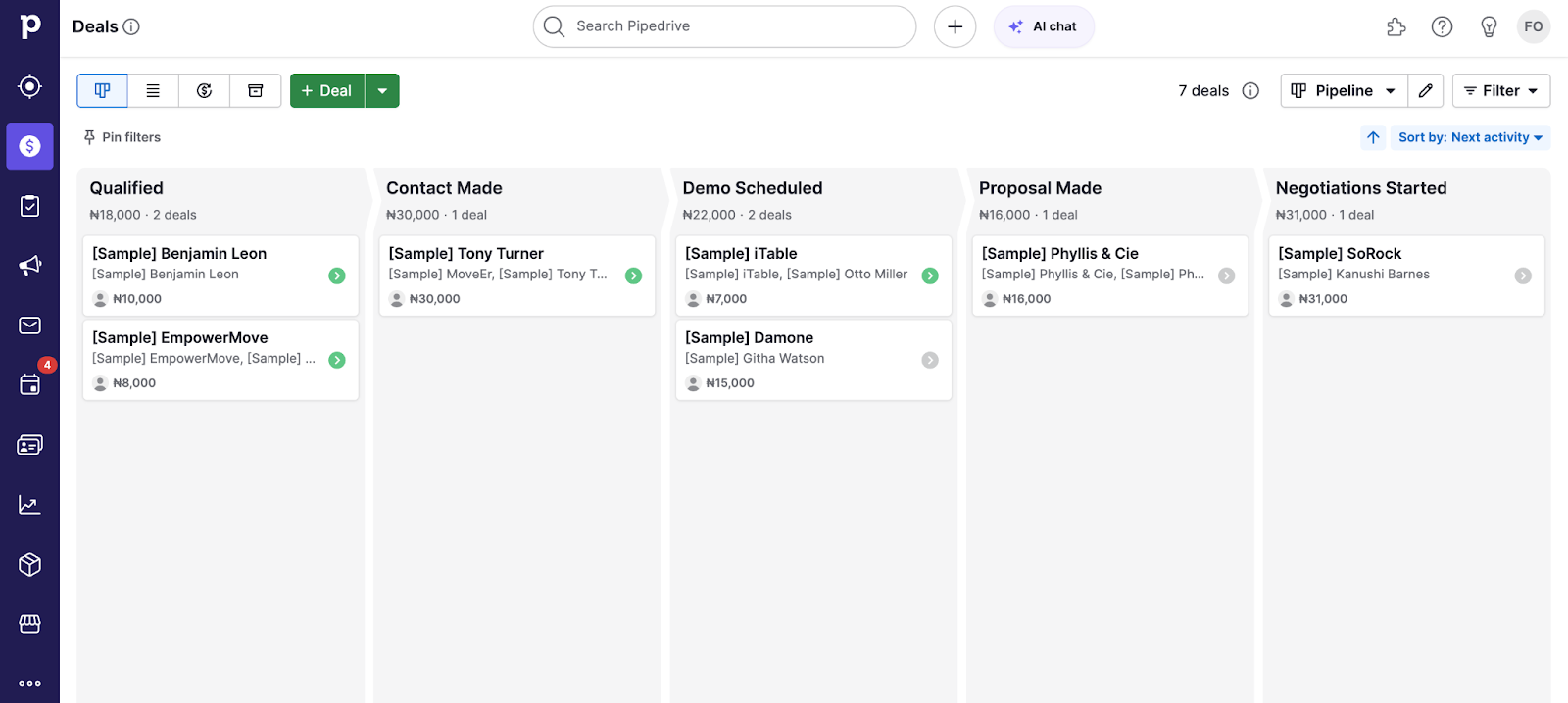Click the green + Deal button
Viewport: 1568px width, 703px height.
point(327,91)
